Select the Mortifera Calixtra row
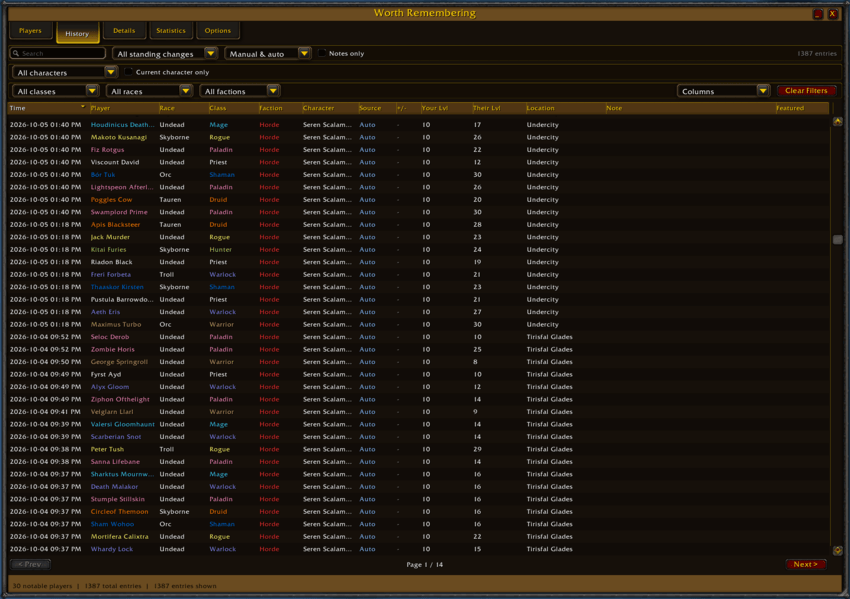 coord(418,537)
